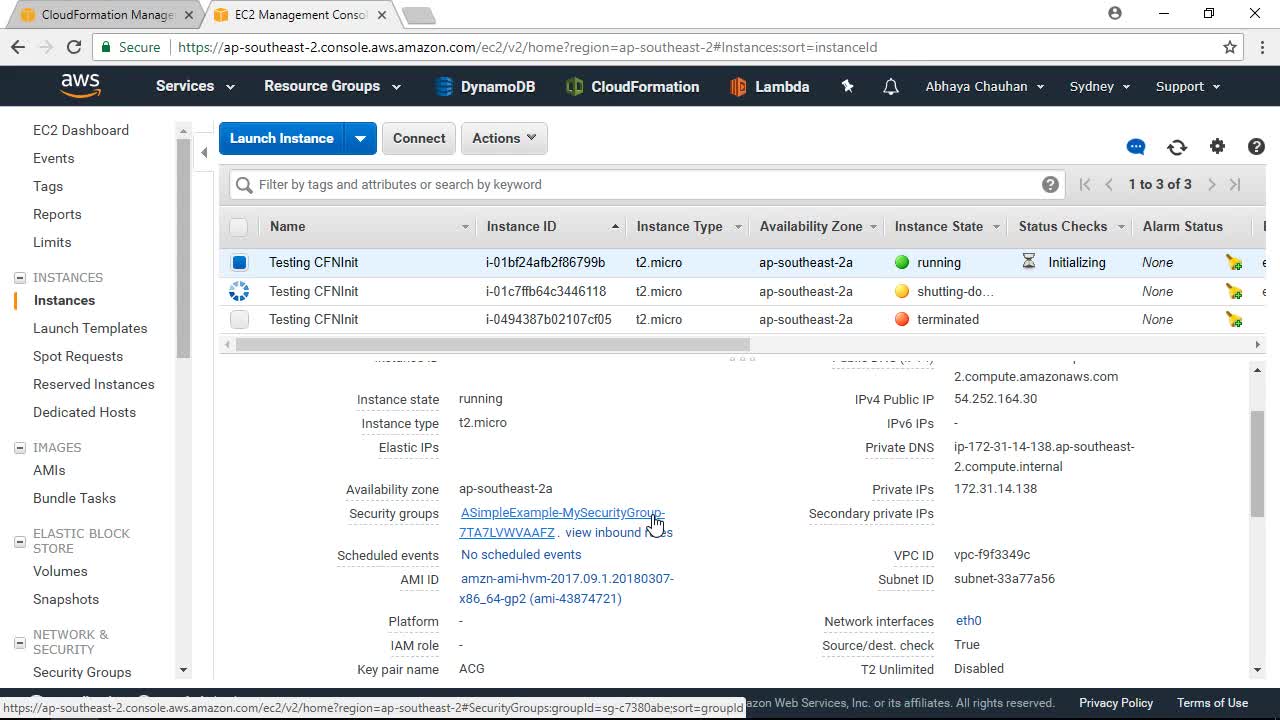The height and width of the screenshot is (720, 1280).
Task: Click the AWS logo home icon
Action: (80, 86)
